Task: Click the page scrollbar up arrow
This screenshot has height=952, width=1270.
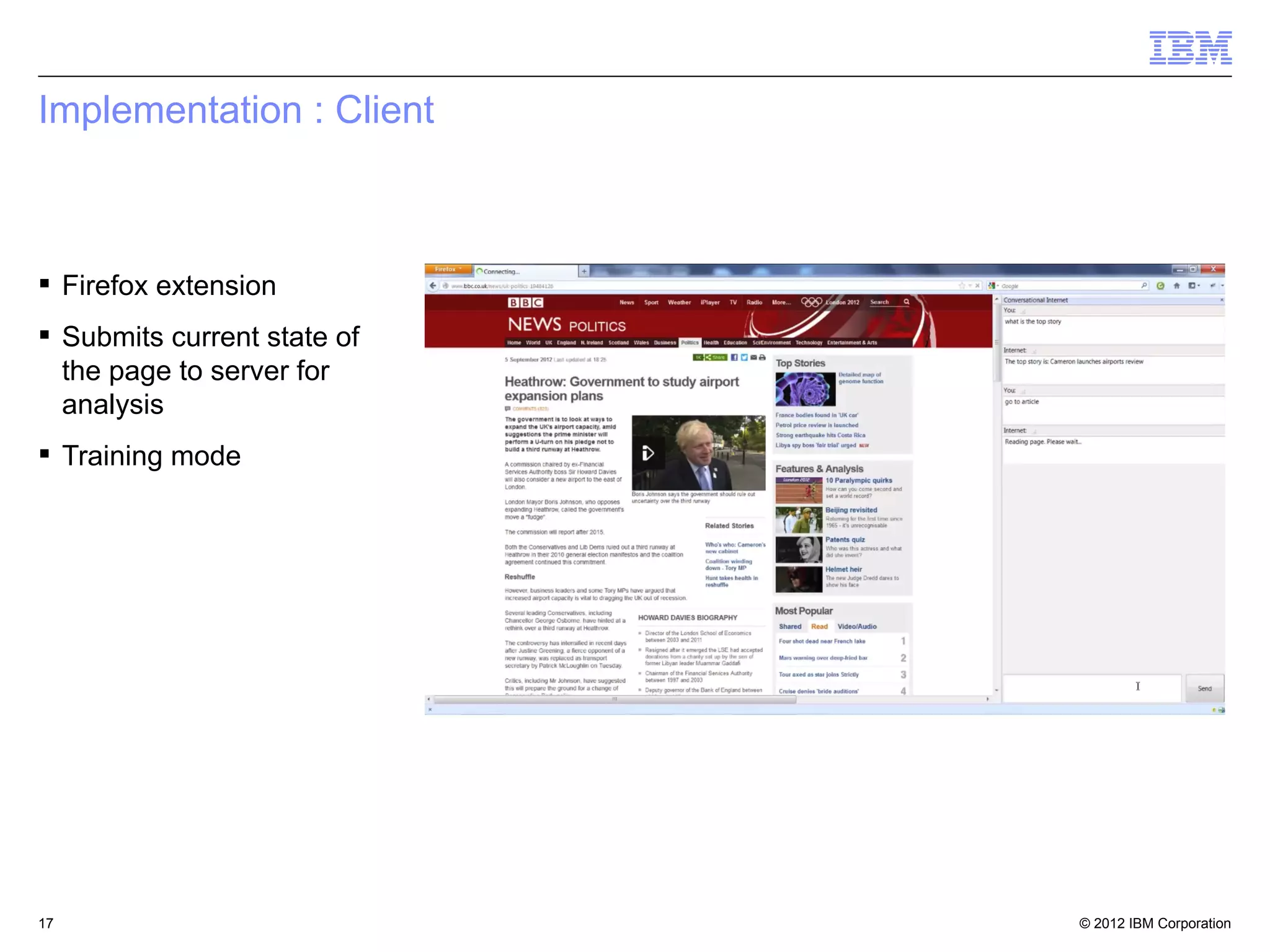Action: point(997,299)
